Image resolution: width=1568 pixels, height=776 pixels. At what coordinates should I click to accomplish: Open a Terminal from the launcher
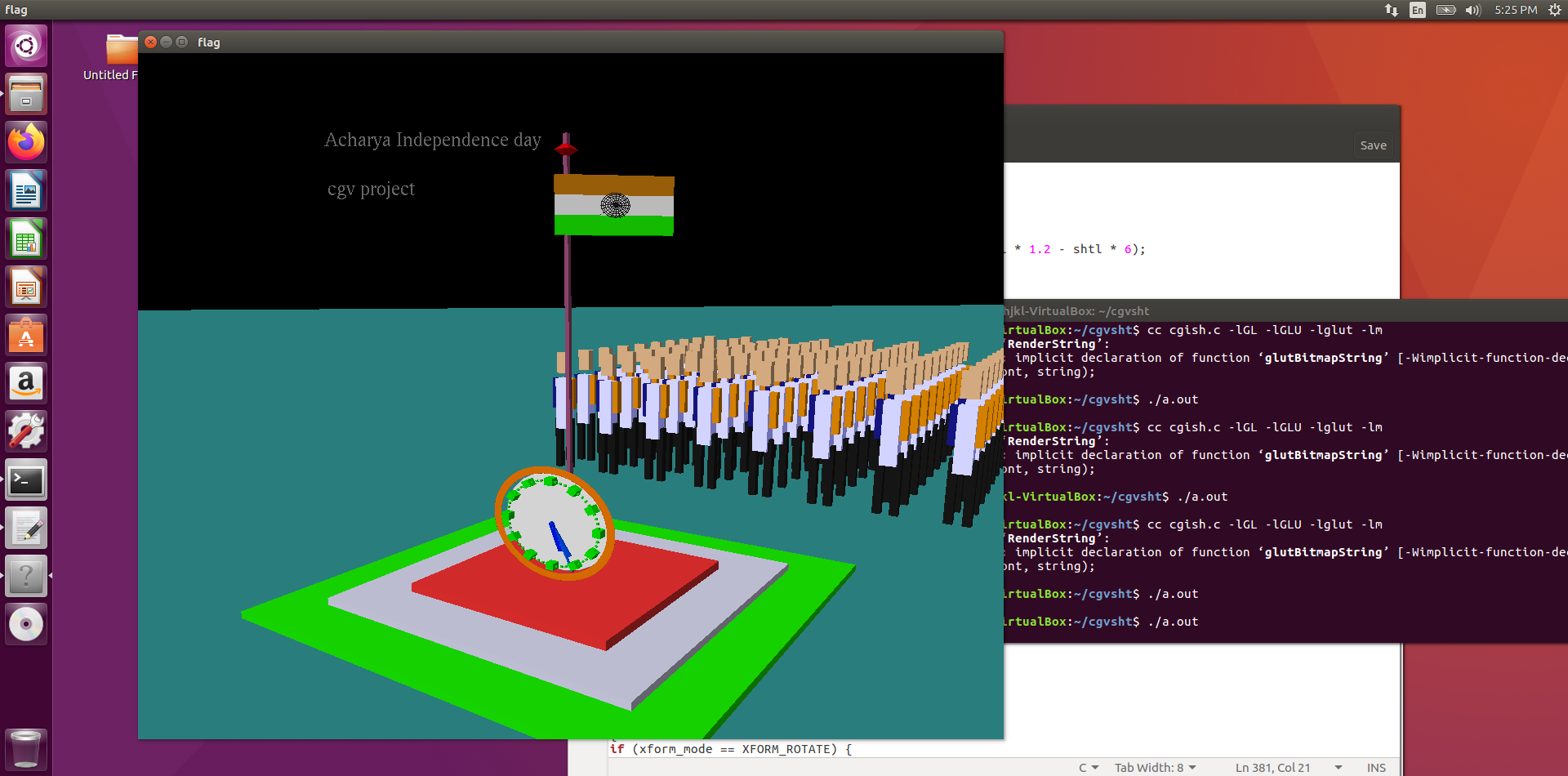26,480
